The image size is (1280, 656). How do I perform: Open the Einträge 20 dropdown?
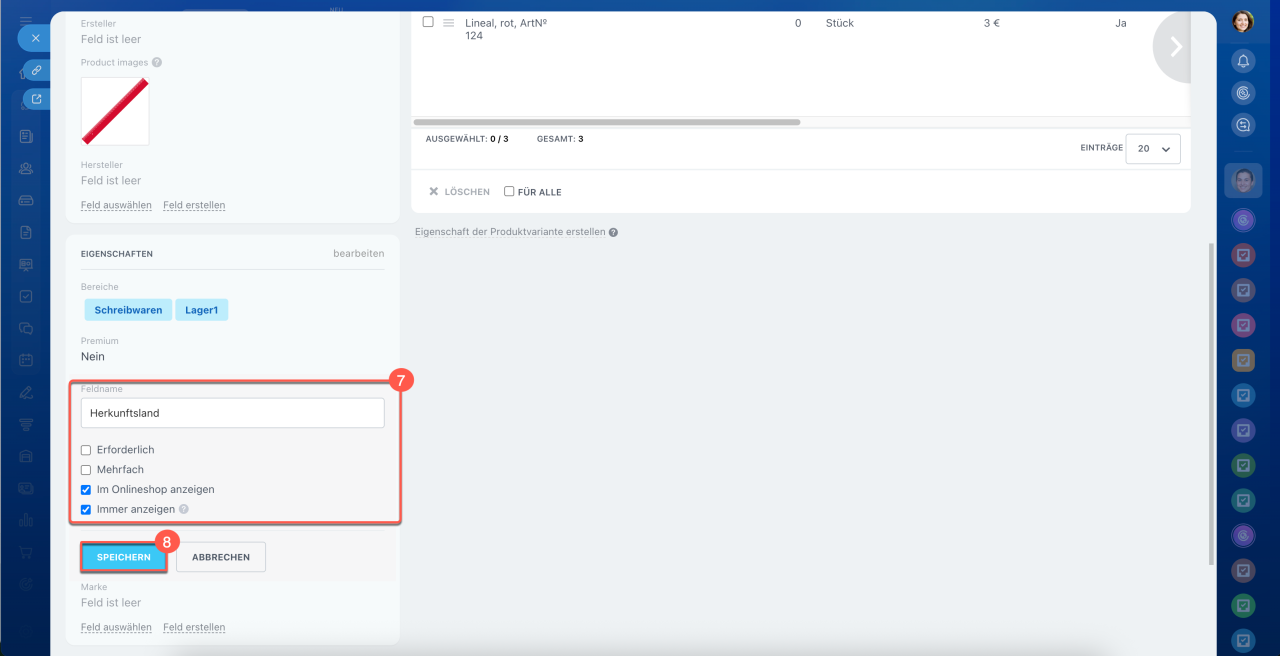click(x=1152, y=149)
